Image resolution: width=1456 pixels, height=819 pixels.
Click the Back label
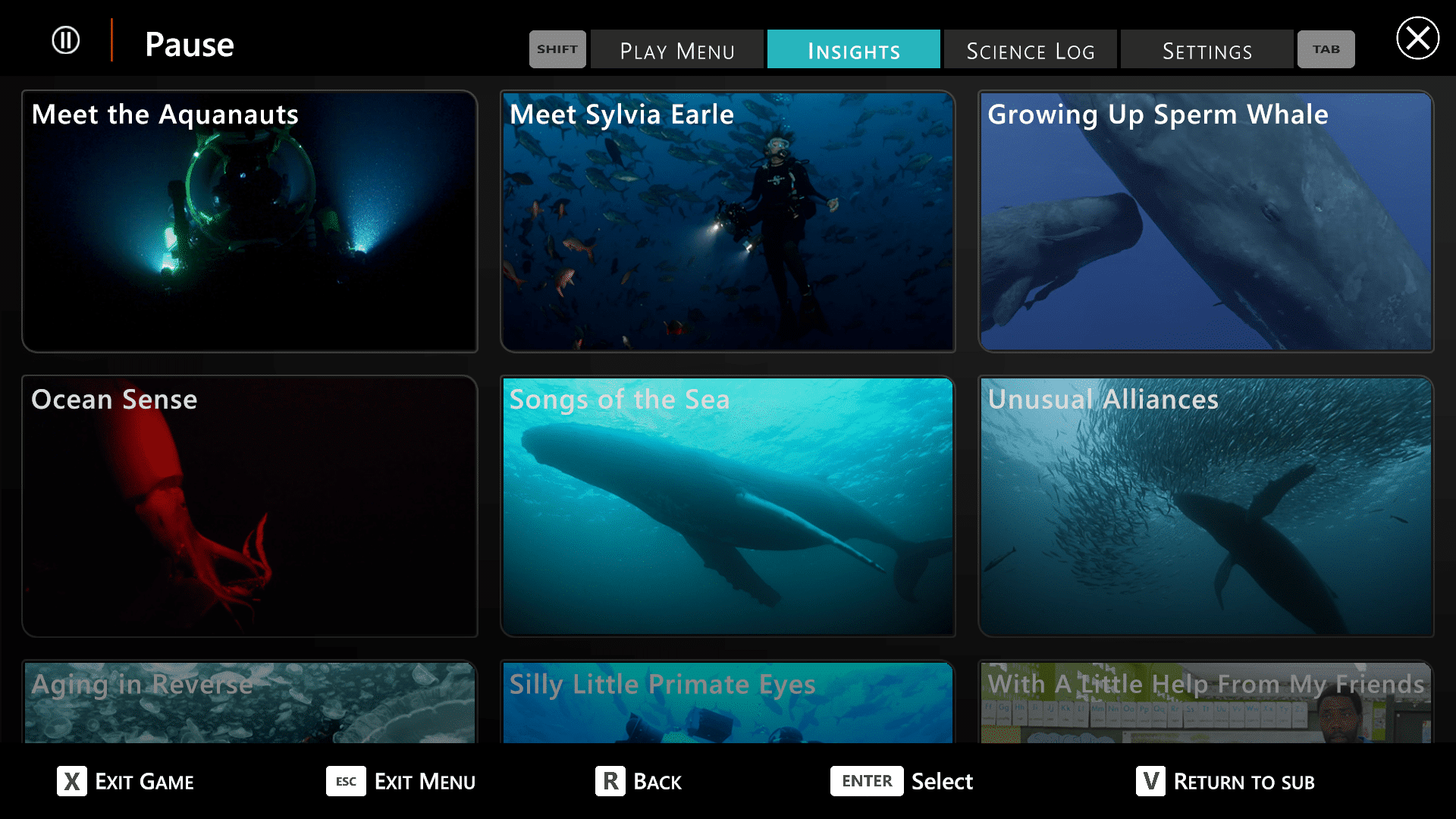pyautogui.click(x=657, y=782)
